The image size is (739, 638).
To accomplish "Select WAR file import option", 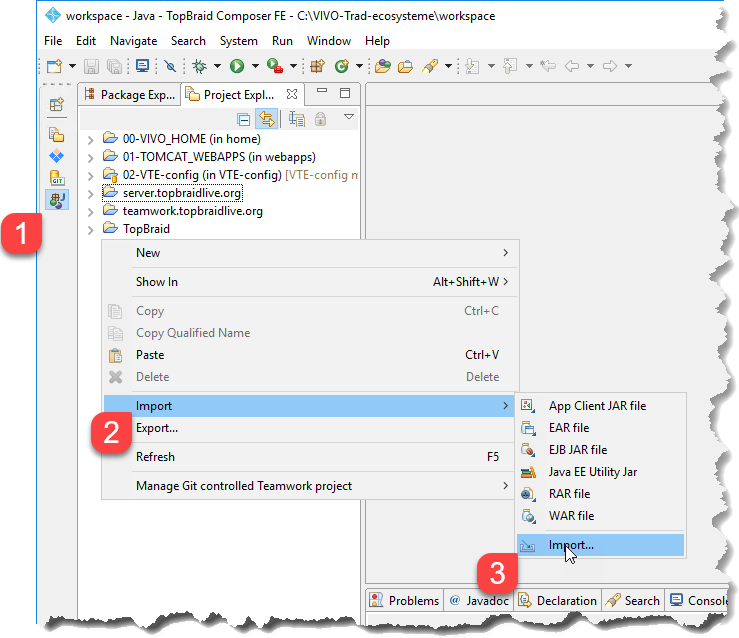I will [600, 516].
